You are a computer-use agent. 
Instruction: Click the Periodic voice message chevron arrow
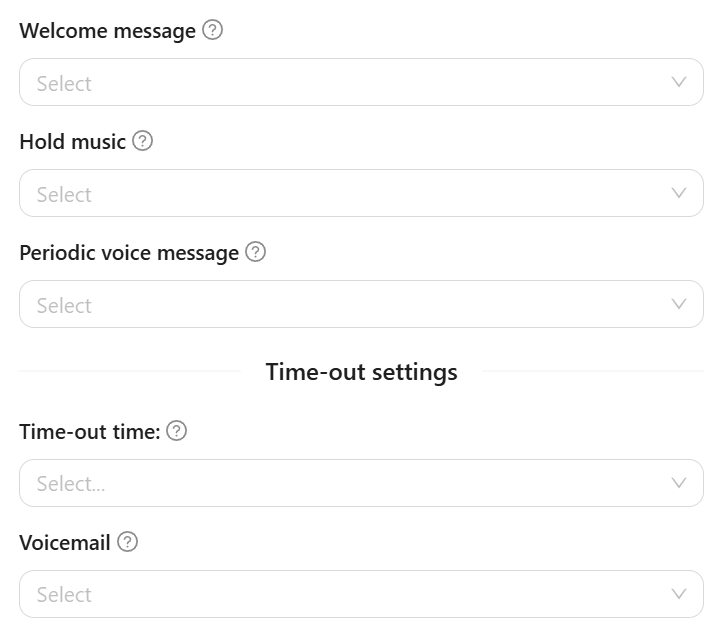679,304
